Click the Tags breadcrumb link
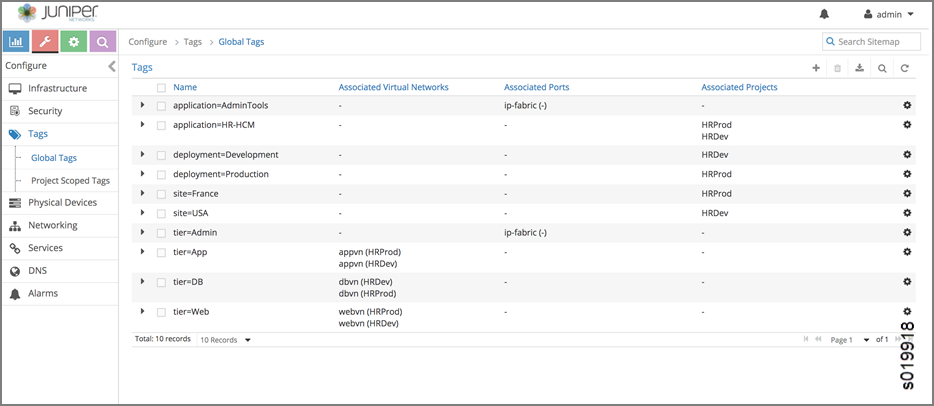The image size is (934, 406). [192, 42]
